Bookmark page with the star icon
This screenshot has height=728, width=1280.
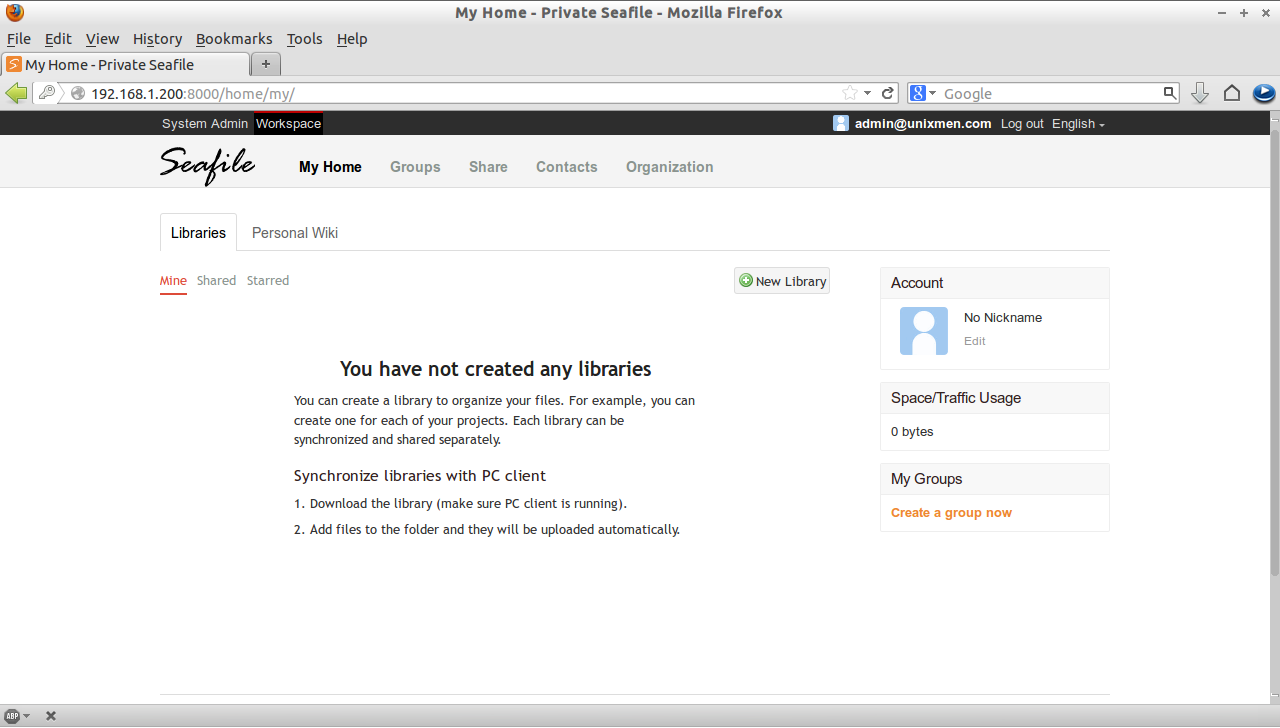click(850, 93)
